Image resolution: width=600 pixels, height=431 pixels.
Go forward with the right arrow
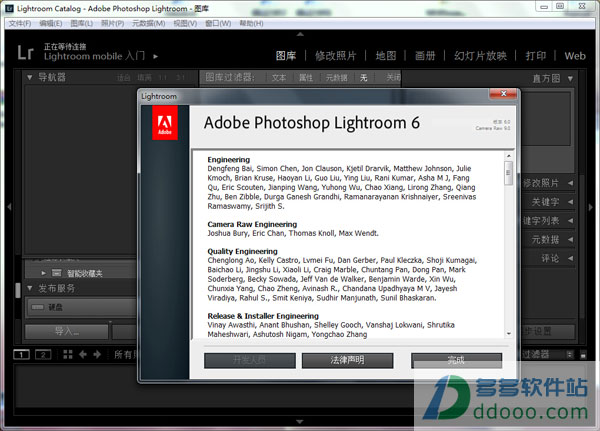[97, 354]
